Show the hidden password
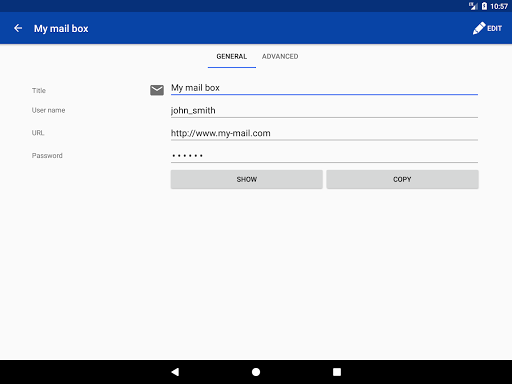This screenshot has width=512, height=384. click(247, 179)
